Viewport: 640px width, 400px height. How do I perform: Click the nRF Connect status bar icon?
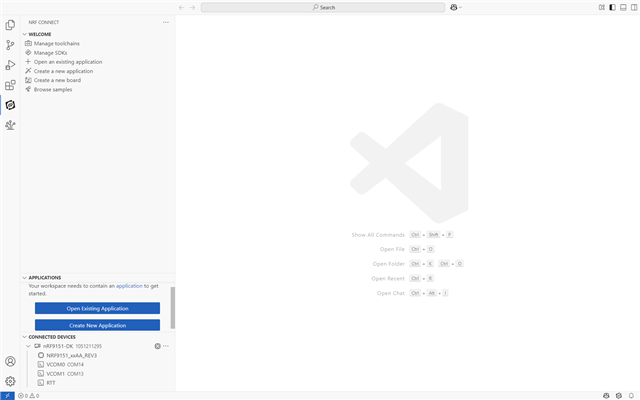(x=619, y=396)
